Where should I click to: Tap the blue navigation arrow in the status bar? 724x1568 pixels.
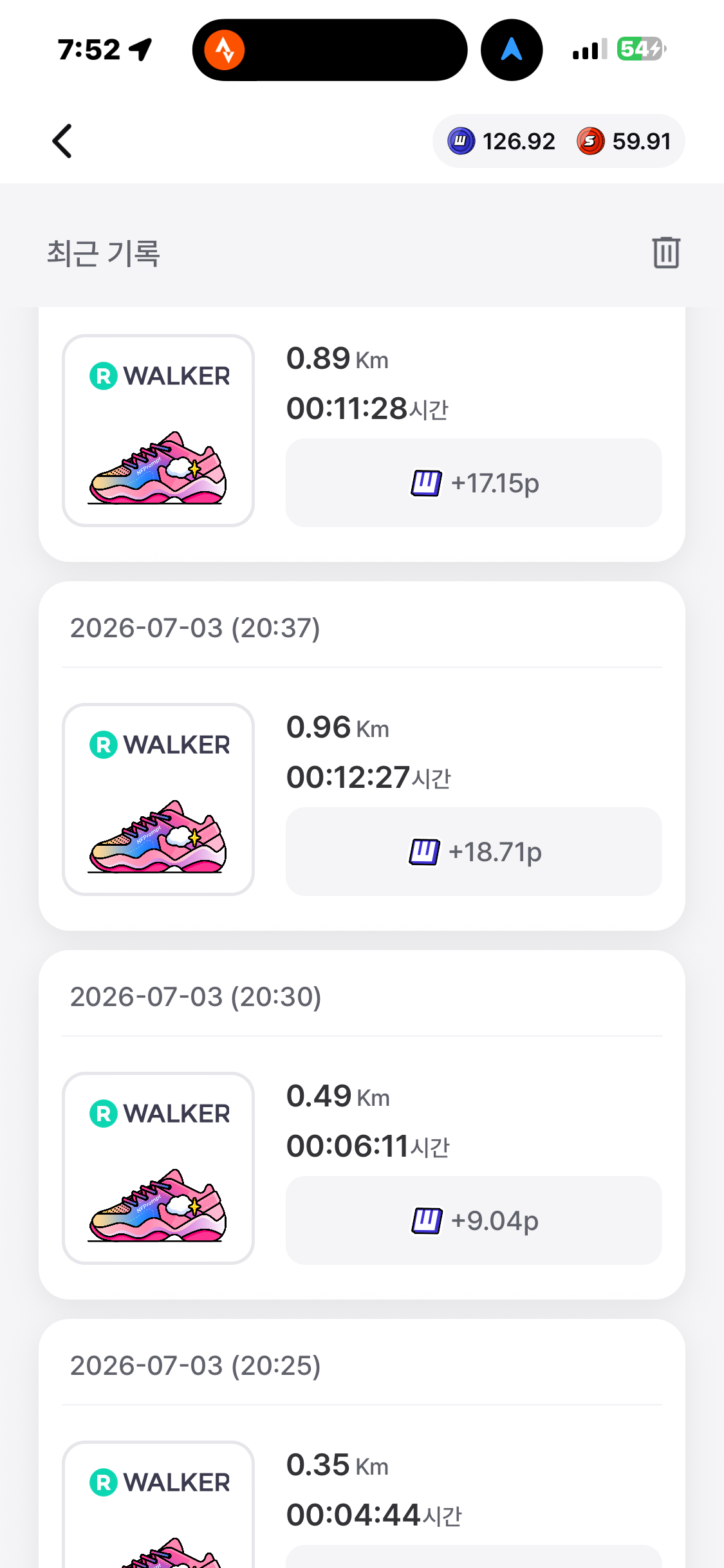click(x=512, y=50)
